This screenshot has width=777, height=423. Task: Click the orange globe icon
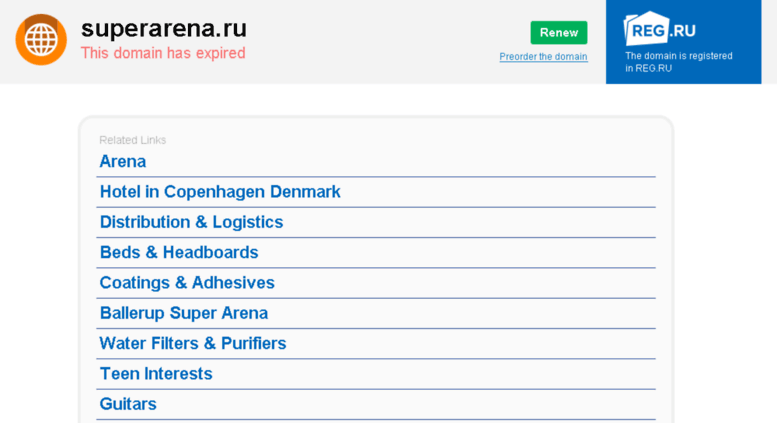[41, 40]
